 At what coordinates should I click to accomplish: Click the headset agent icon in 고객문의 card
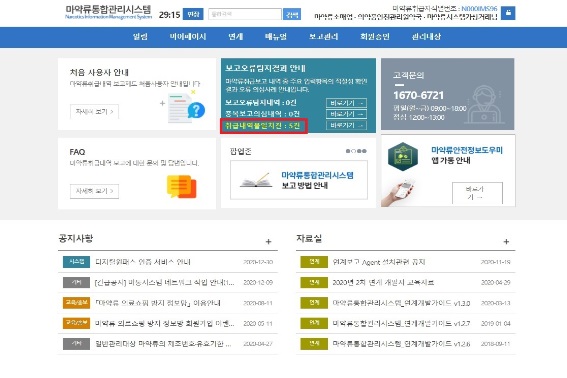click(x=484, y=105)
